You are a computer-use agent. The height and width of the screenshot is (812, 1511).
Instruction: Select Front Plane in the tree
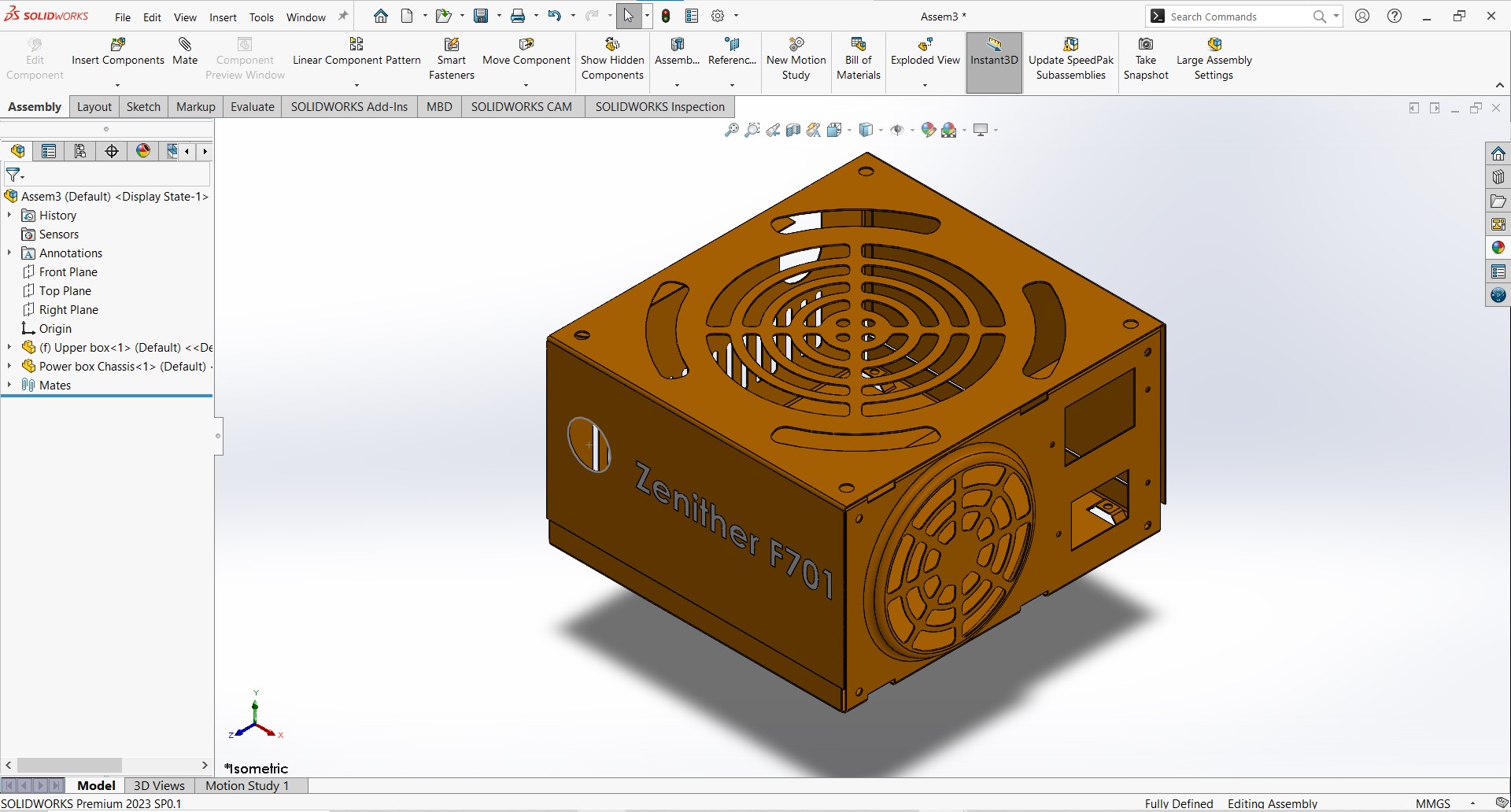click(68, 271)
